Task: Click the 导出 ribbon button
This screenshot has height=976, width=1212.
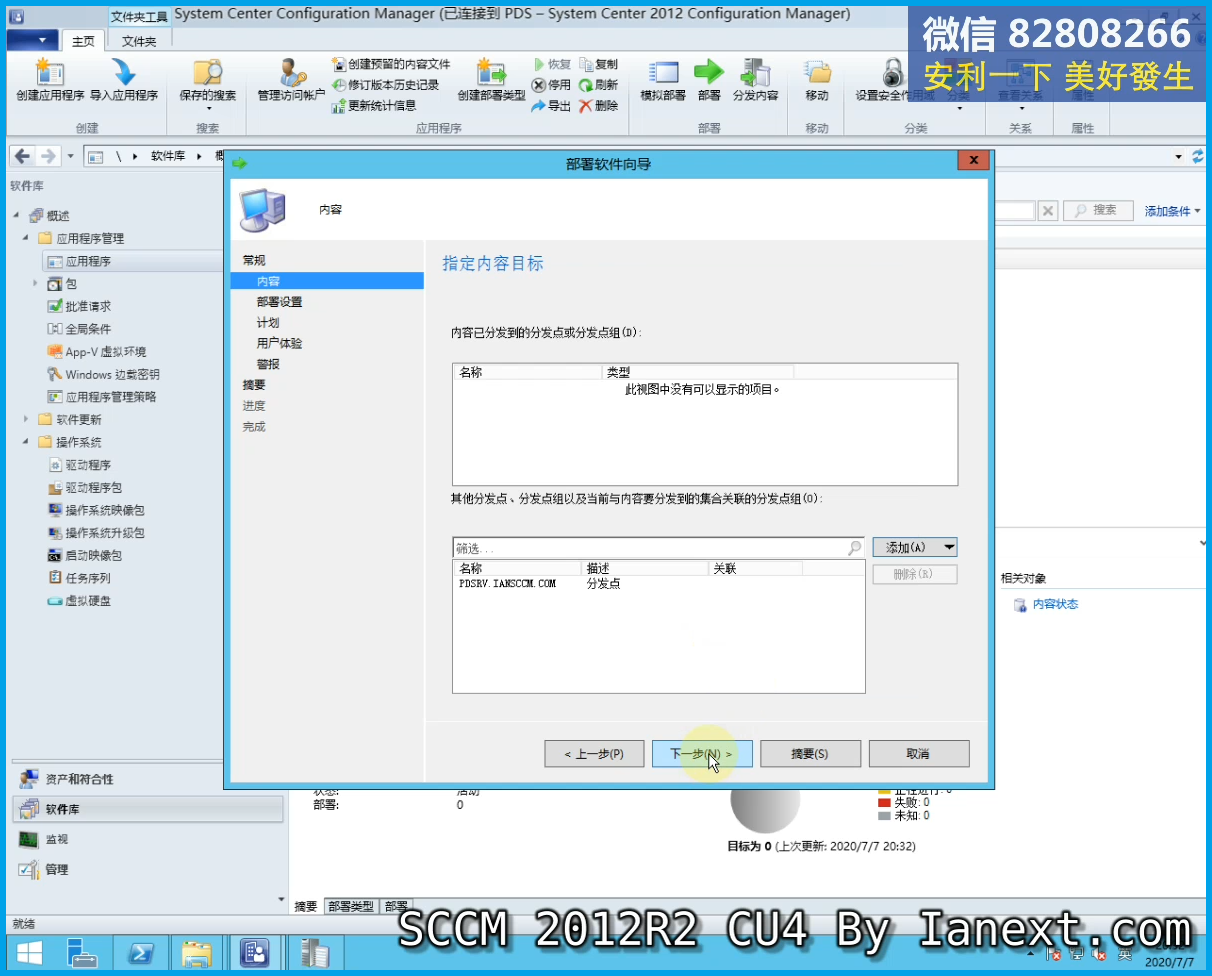Action: pos(552,105)
